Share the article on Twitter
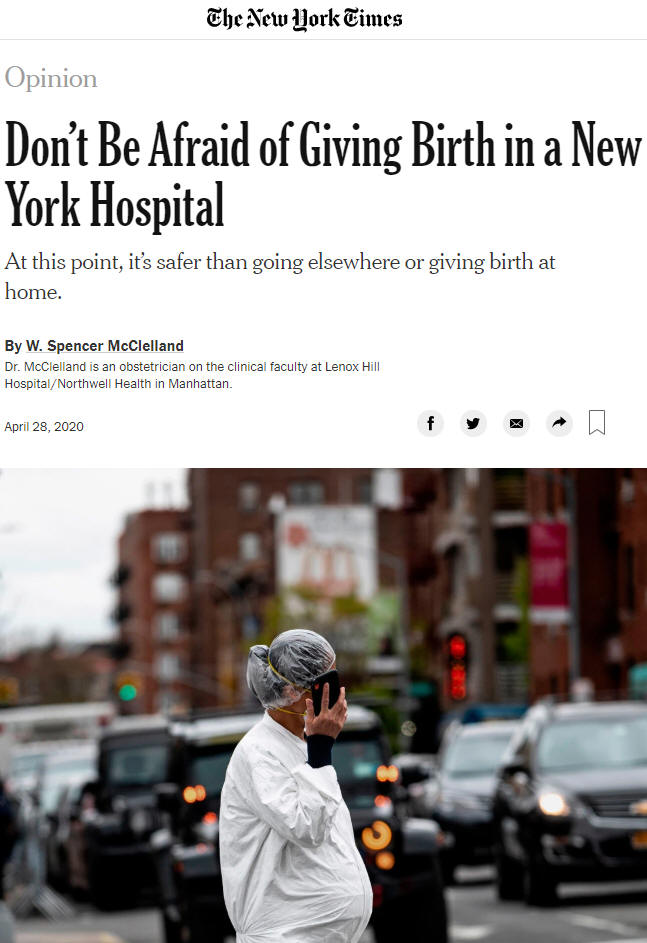The height and width of the screenshot is (943, 647). [x=473, y=423]
